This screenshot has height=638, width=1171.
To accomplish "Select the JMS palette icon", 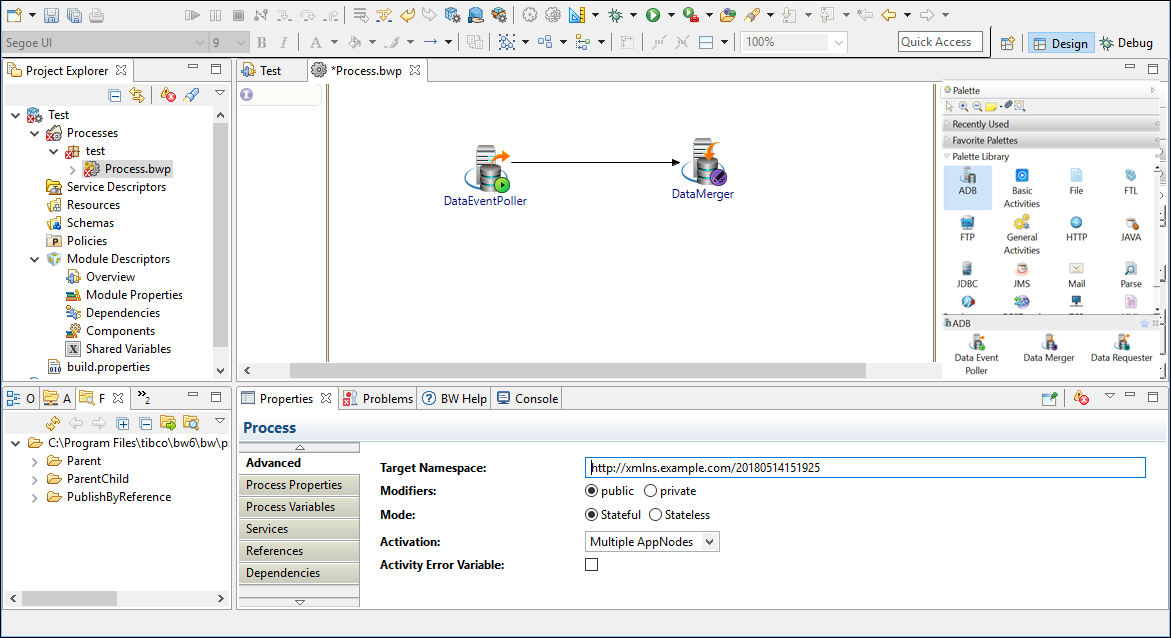I will click(1021, 275).
